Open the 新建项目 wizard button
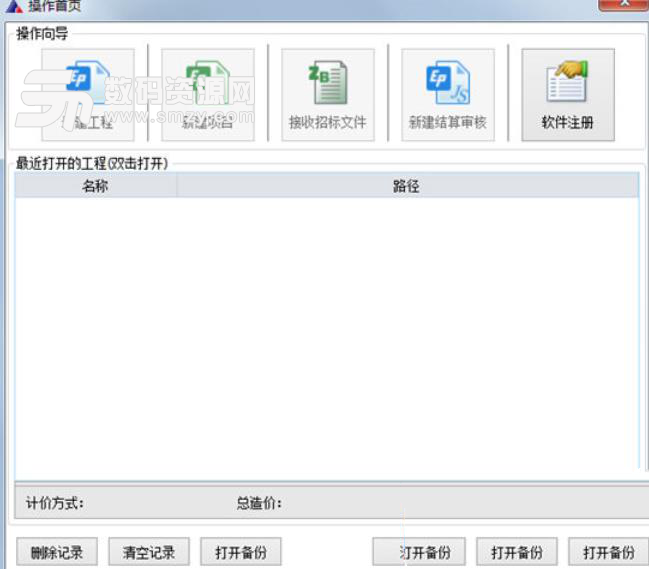The image size is (649, 569). [x=208, y=95]
